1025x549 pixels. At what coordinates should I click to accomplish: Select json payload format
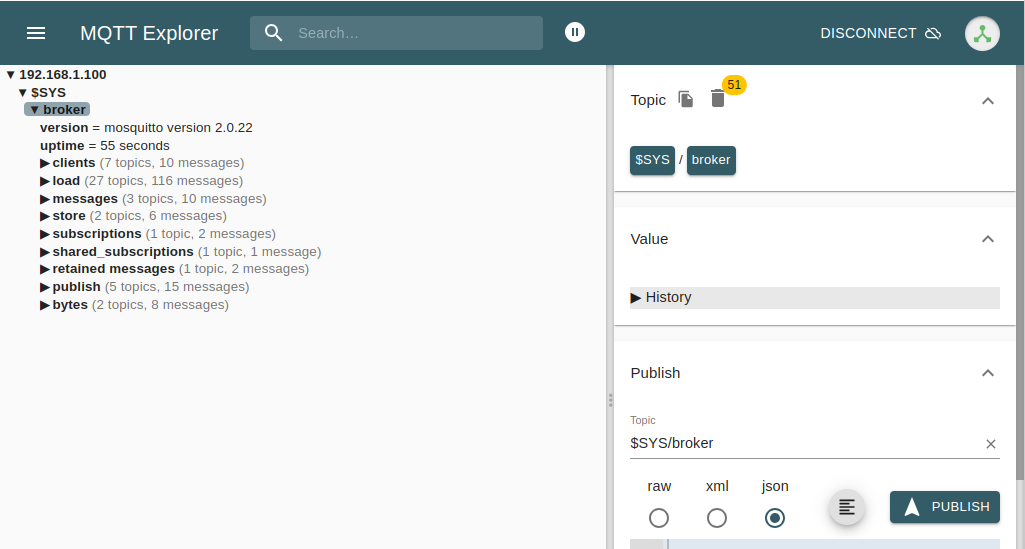(x=775, y=518)
